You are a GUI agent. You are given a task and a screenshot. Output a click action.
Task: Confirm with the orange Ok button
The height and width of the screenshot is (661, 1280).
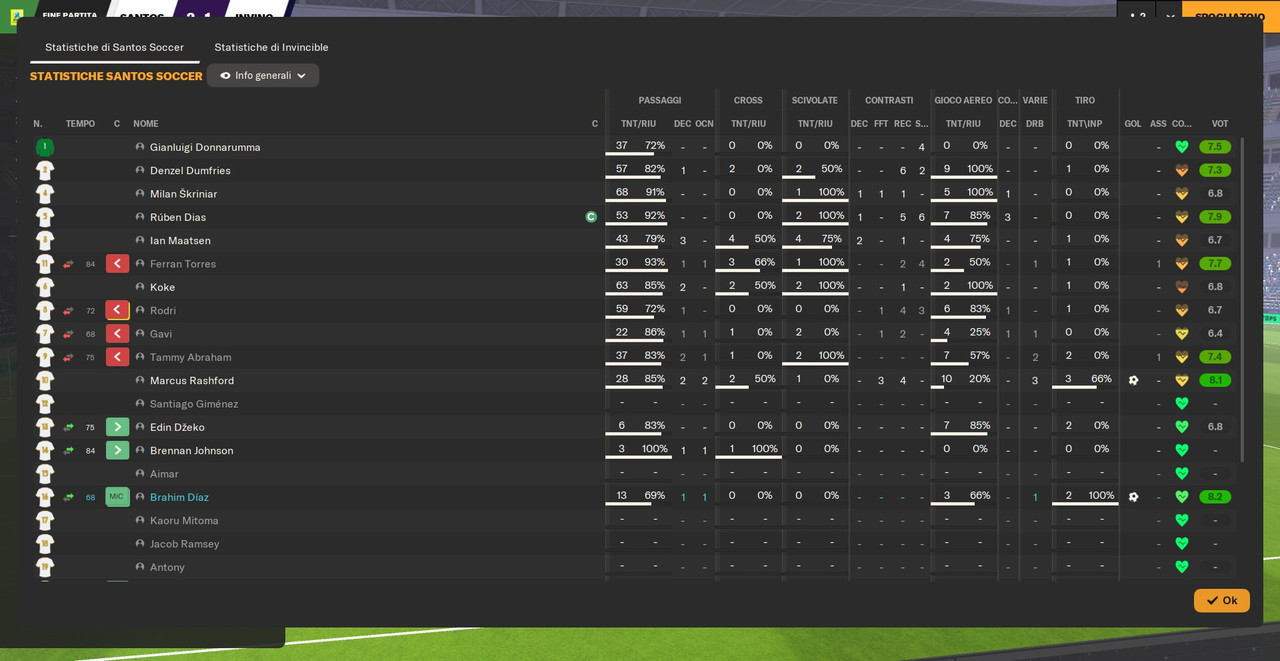pos(1221,600)
